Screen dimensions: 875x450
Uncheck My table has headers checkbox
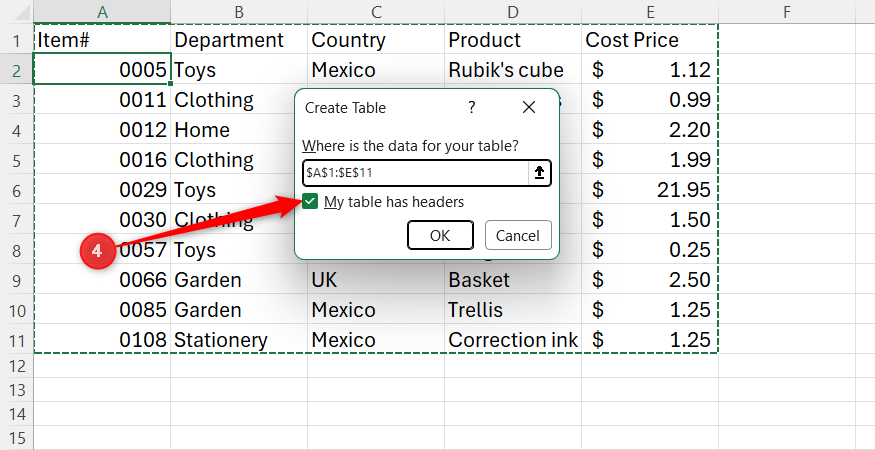[310, 202]
